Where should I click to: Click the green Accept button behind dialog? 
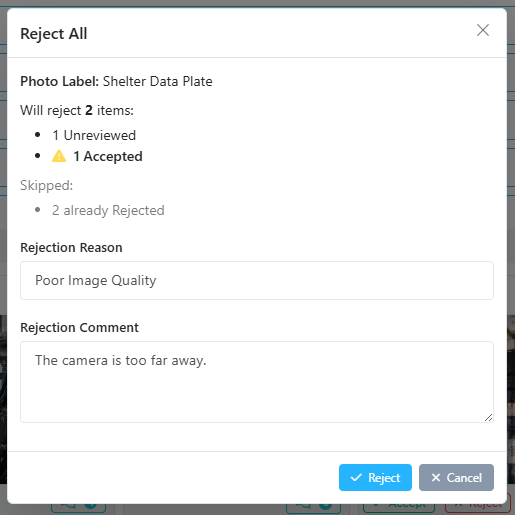pyautogui.click(x=399, y=507)
